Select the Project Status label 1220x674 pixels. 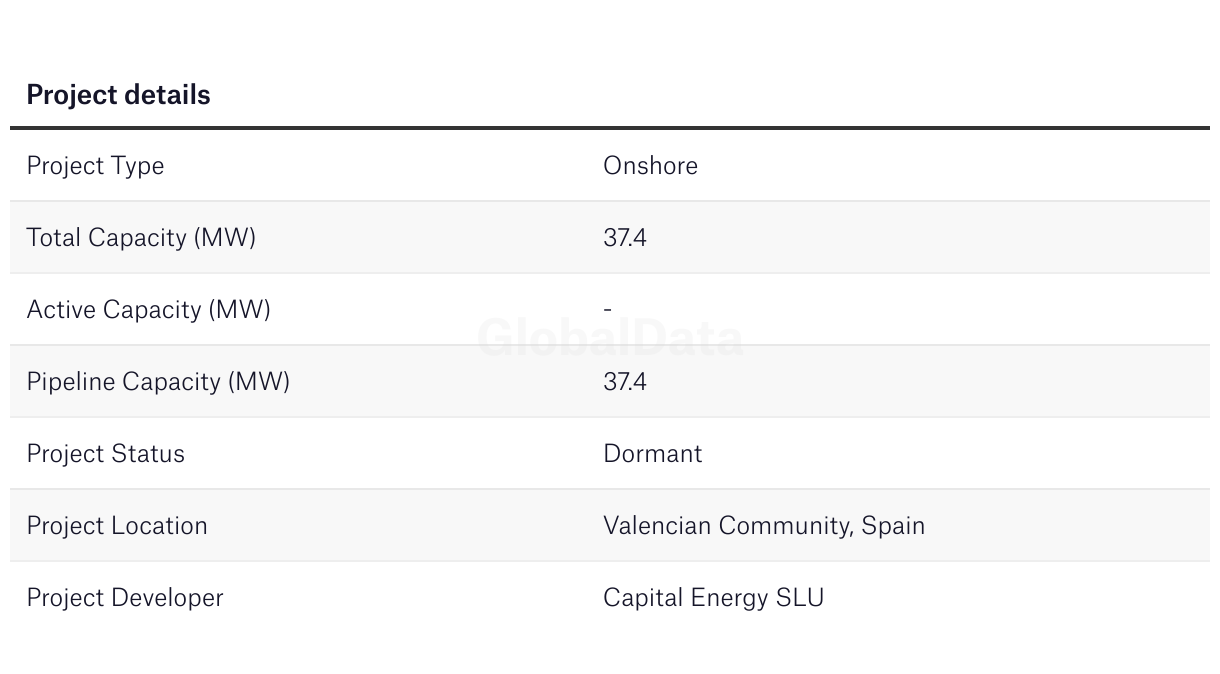tap(105, 454)
